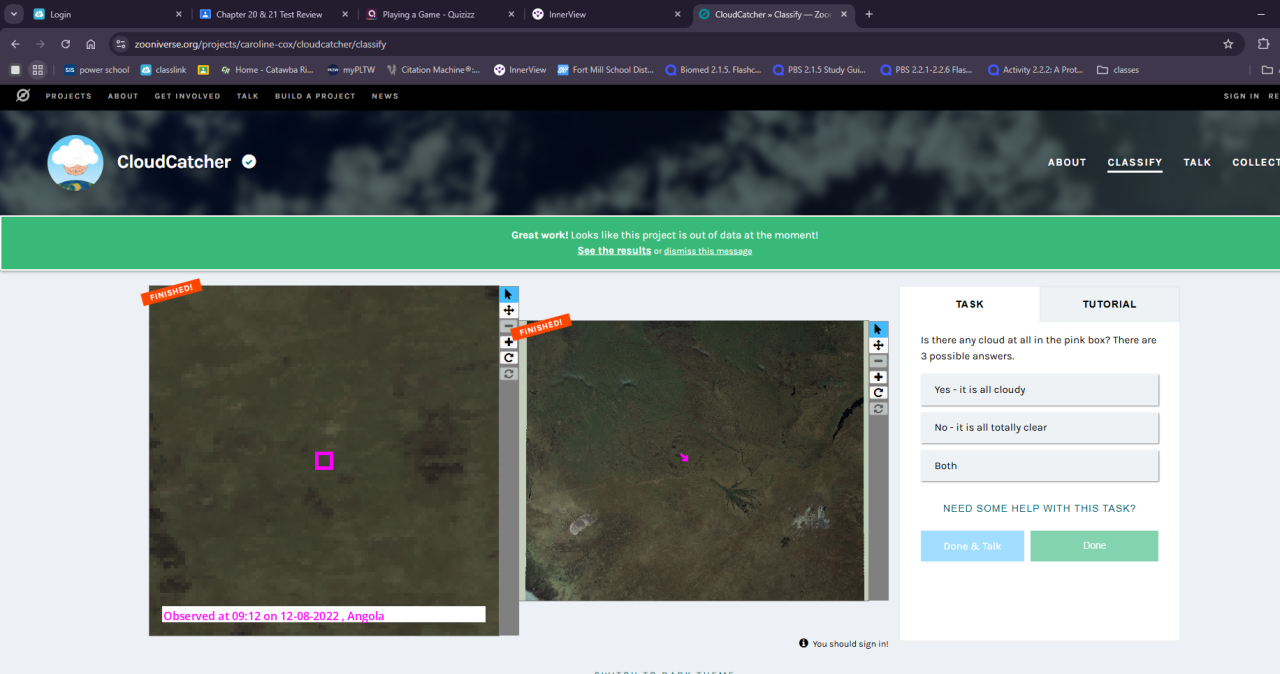The height and width of the screenshot is (674, 1280).
Task: Reset the view of the close-up image
Action: click(x=509, y=373)
